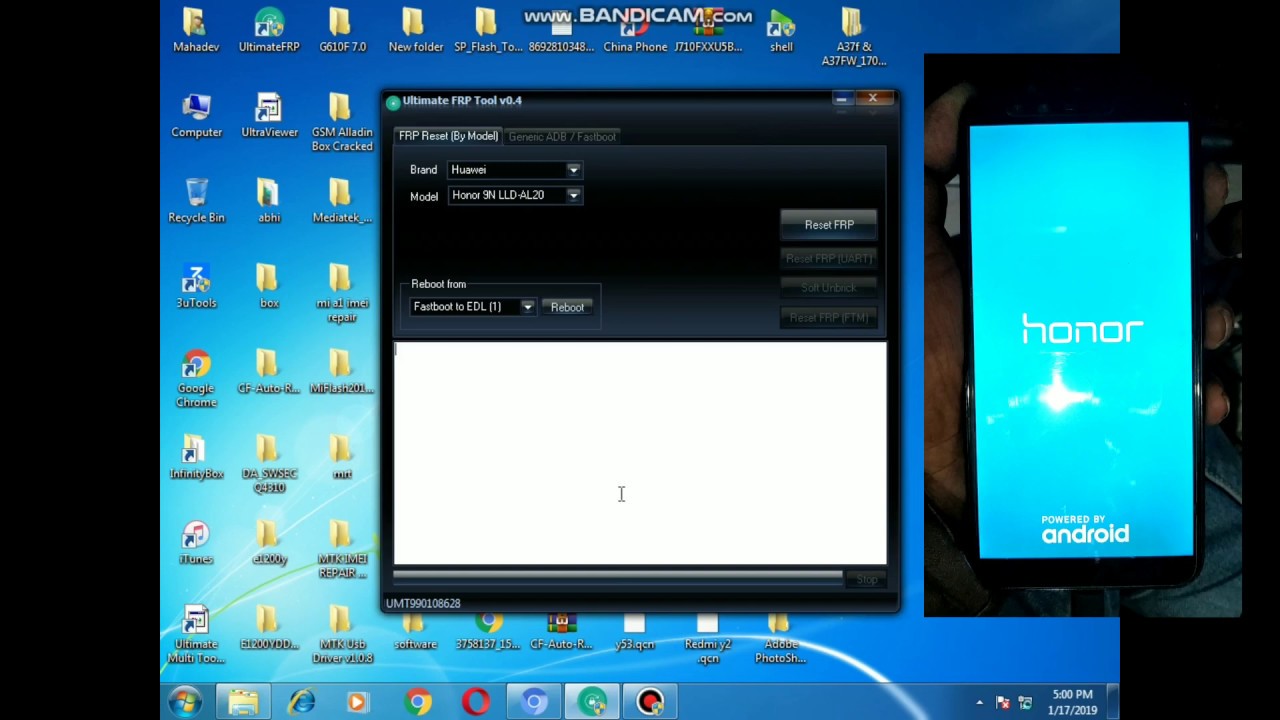Screen dimensions: 1280x720
Task: Click the Soft Unbrick button
Action: click(x=829, y=288)
